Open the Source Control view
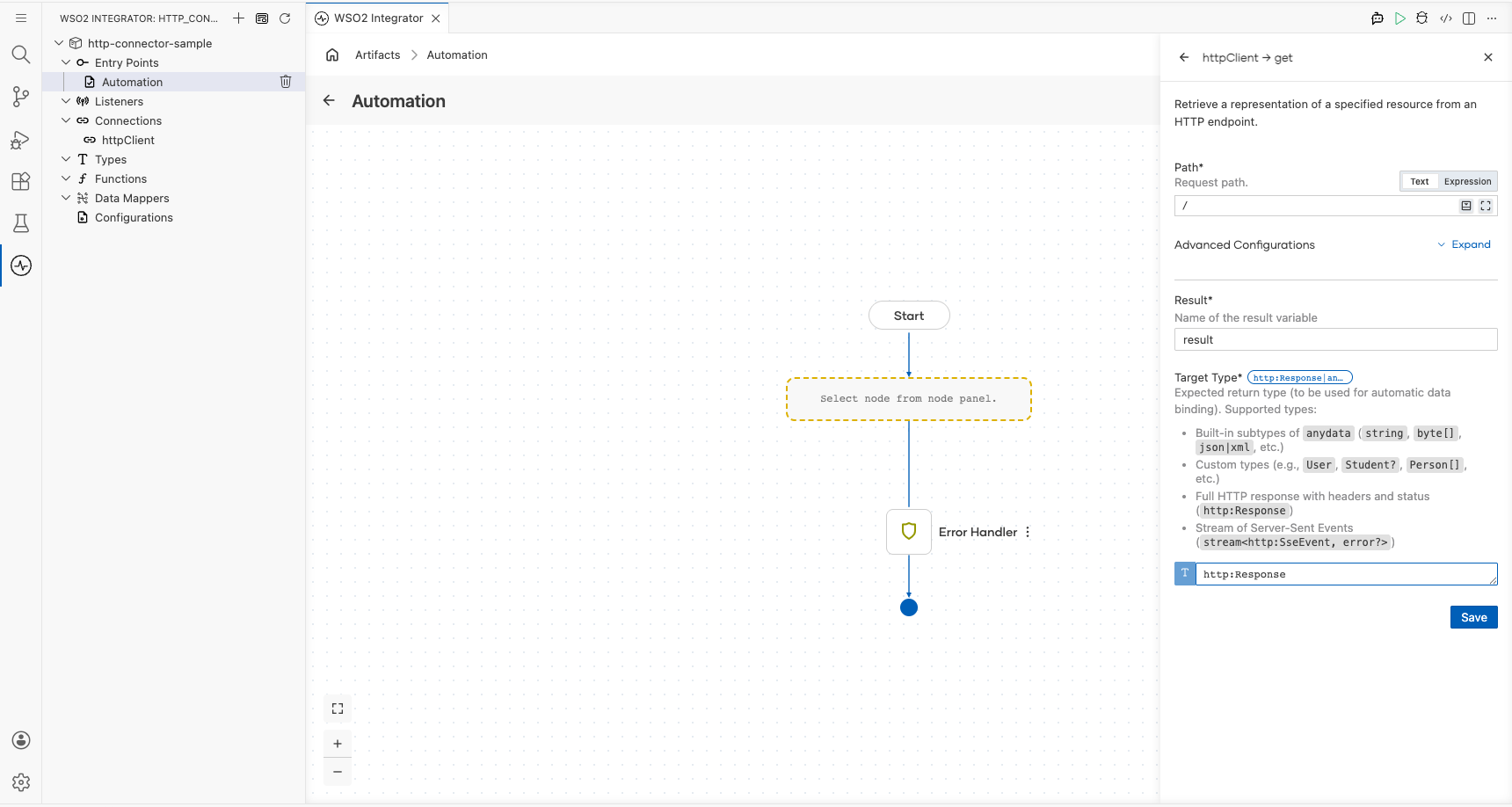Image resolution: width=1512 pixels, height=807 pixels. (21, 97)
